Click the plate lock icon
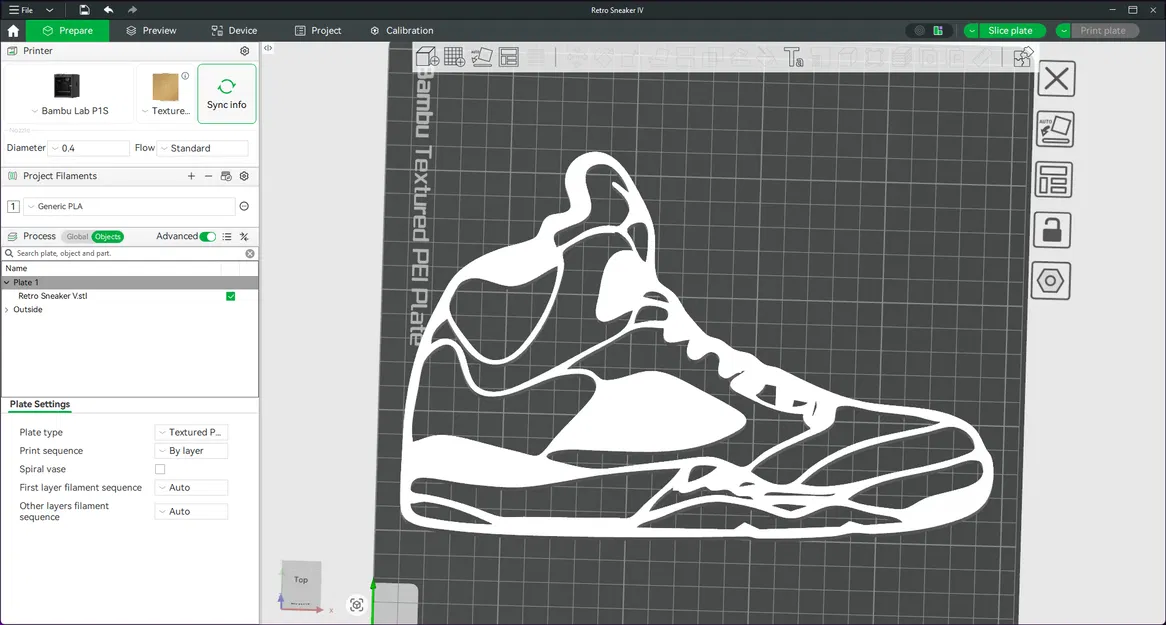 click(x=1052, y=230)
